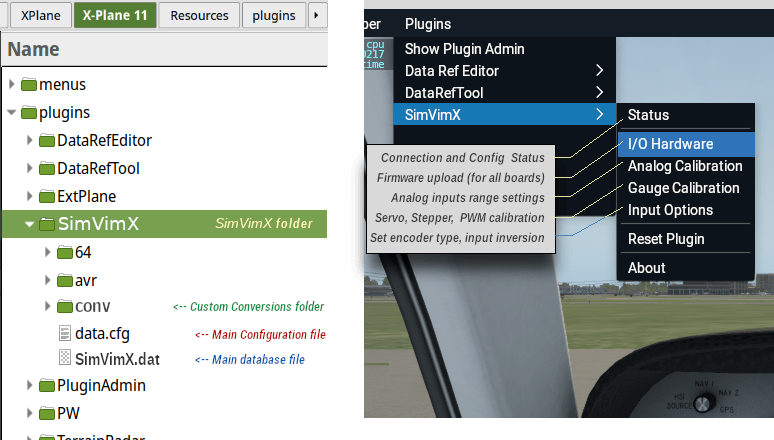Click the SimVimX submenu chevron
The image size is (774, 440).
click(599, 115)
